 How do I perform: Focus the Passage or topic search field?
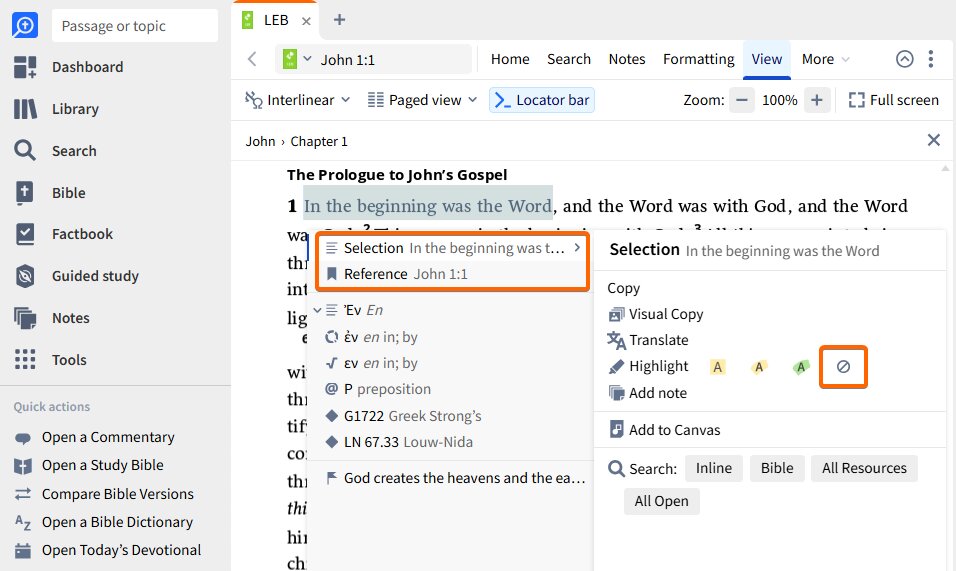tap(135, 26)
